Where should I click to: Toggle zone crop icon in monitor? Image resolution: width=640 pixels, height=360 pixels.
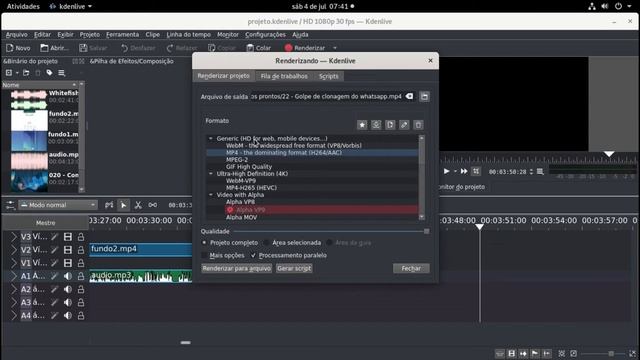476,171
